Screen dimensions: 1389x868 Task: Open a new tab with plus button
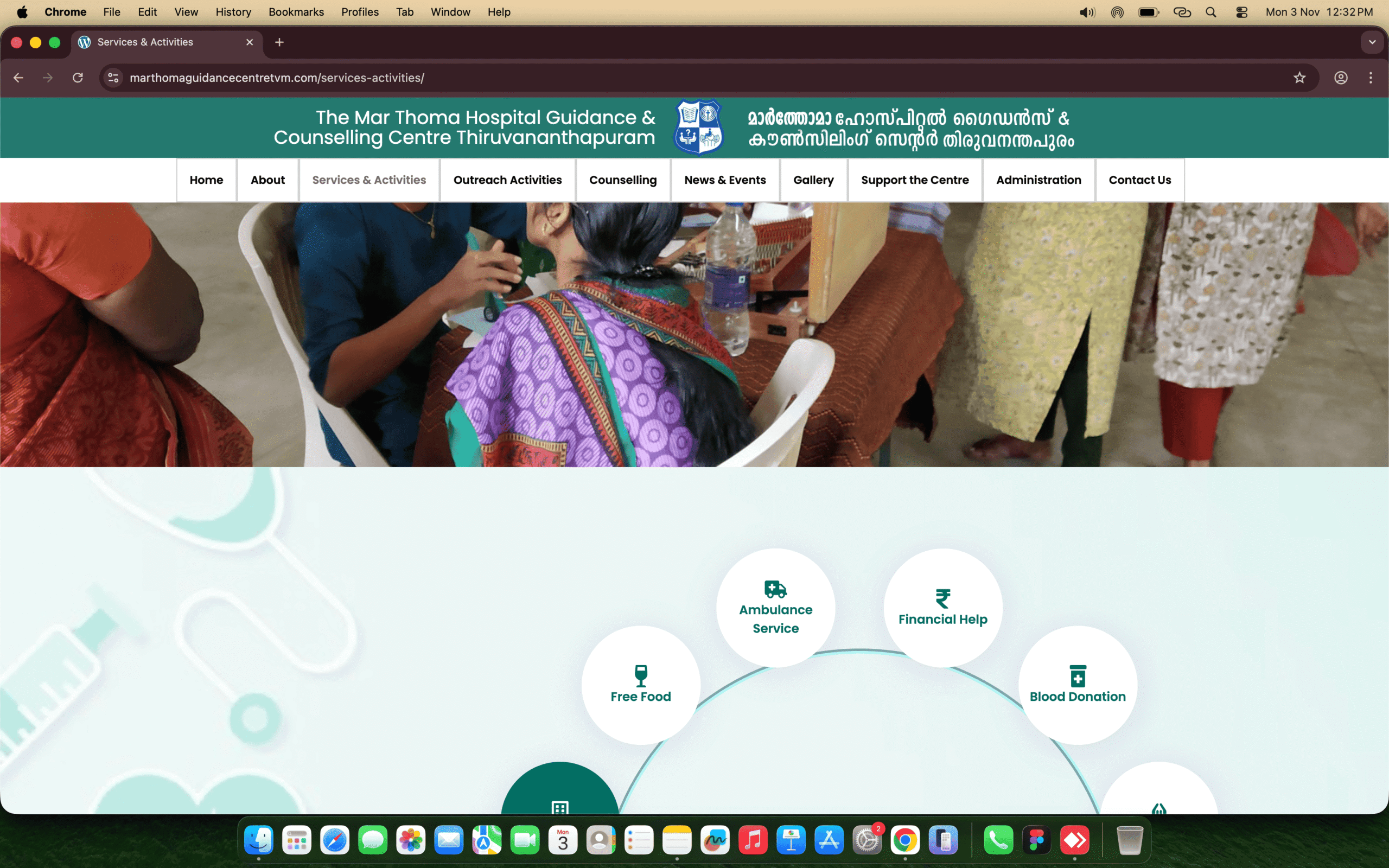coord(279,42)
